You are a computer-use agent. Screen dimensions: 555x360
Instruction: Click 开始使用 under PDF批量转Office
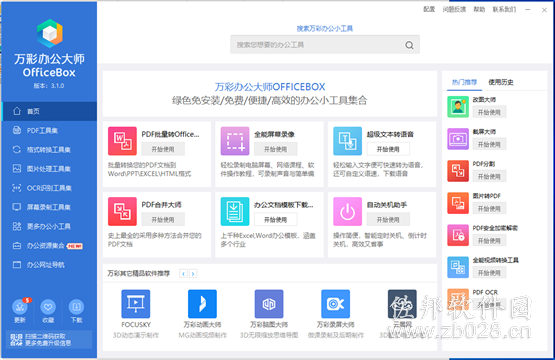point(163,149)
